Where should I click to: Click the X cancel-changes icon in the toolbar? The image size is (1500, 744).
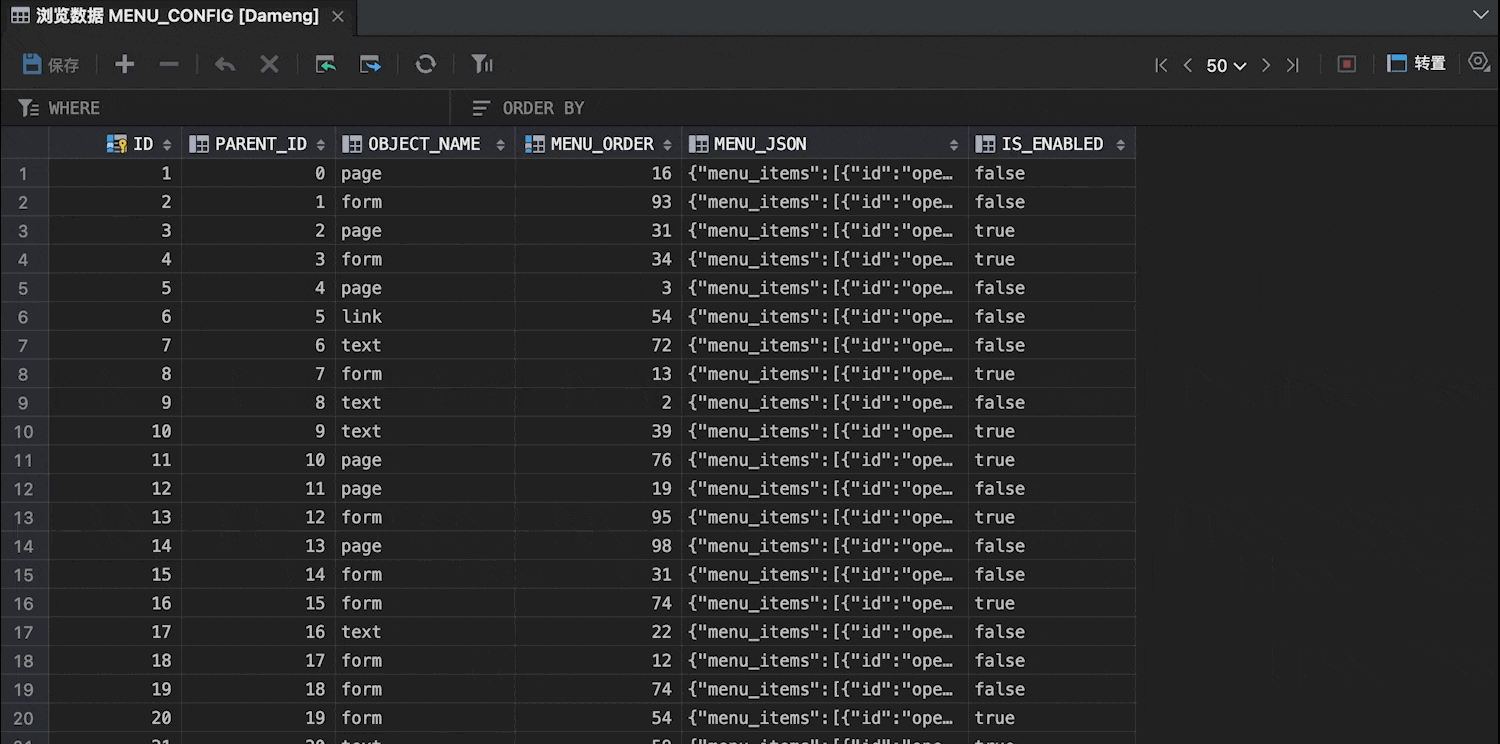point(269,65)
